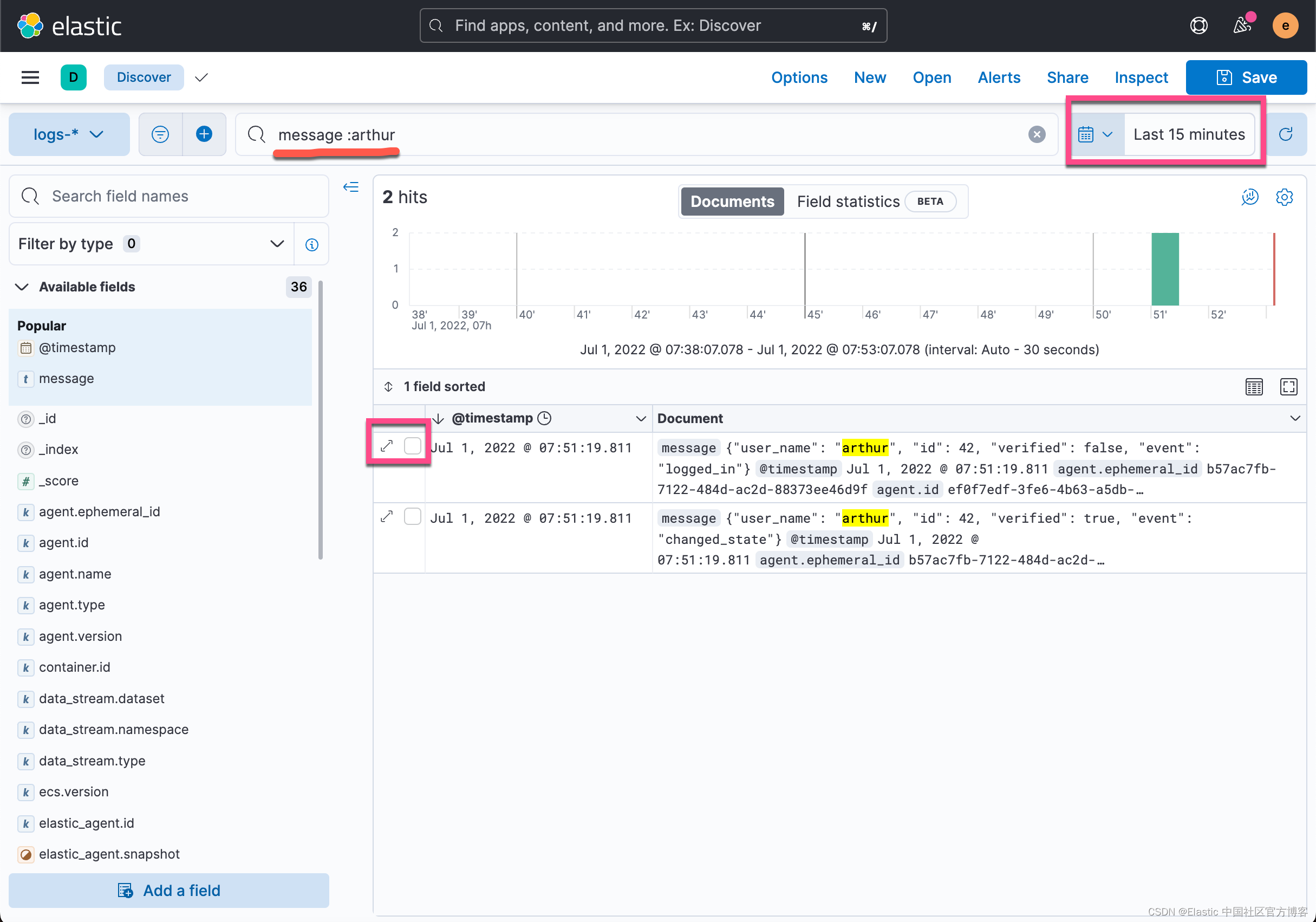Open the filter options icon beside logs-*
Image resolution: width=1316 pixels, height=922 pixels.
tap(160, 134)
